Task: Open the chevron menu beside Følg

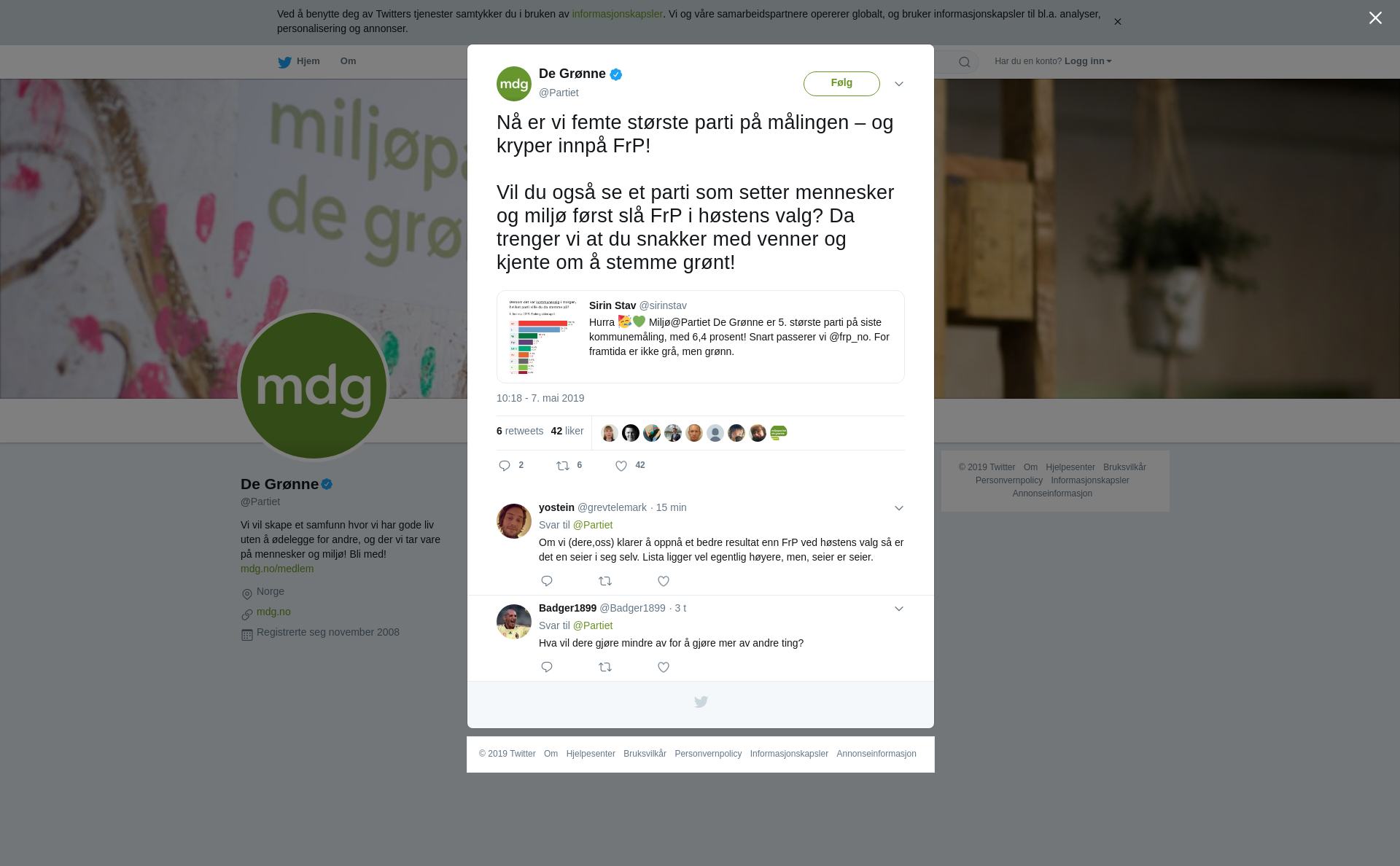Action: (899, 85)
